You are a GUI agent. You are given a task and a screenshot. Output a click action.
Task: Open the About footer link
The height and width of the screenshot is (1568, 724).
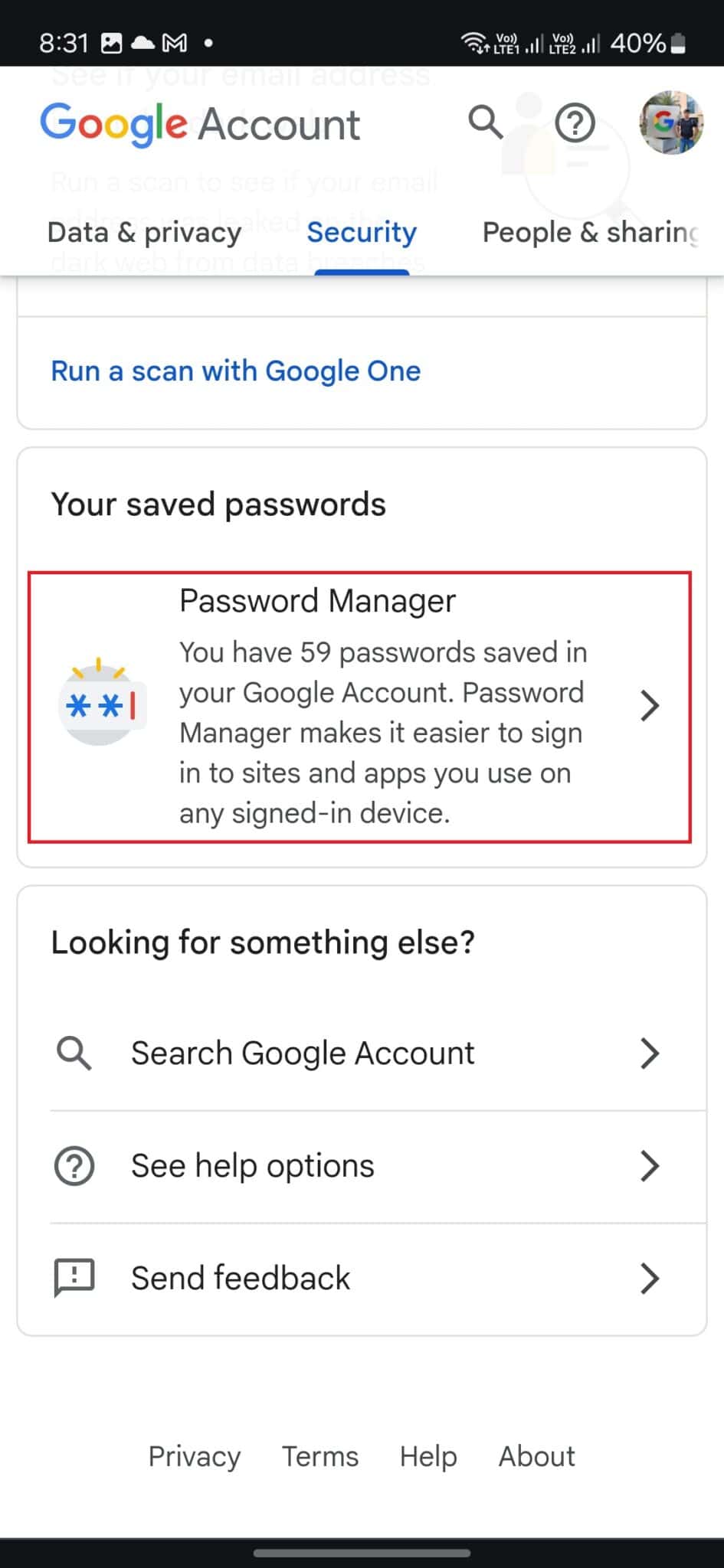[x=536, y=1456]
